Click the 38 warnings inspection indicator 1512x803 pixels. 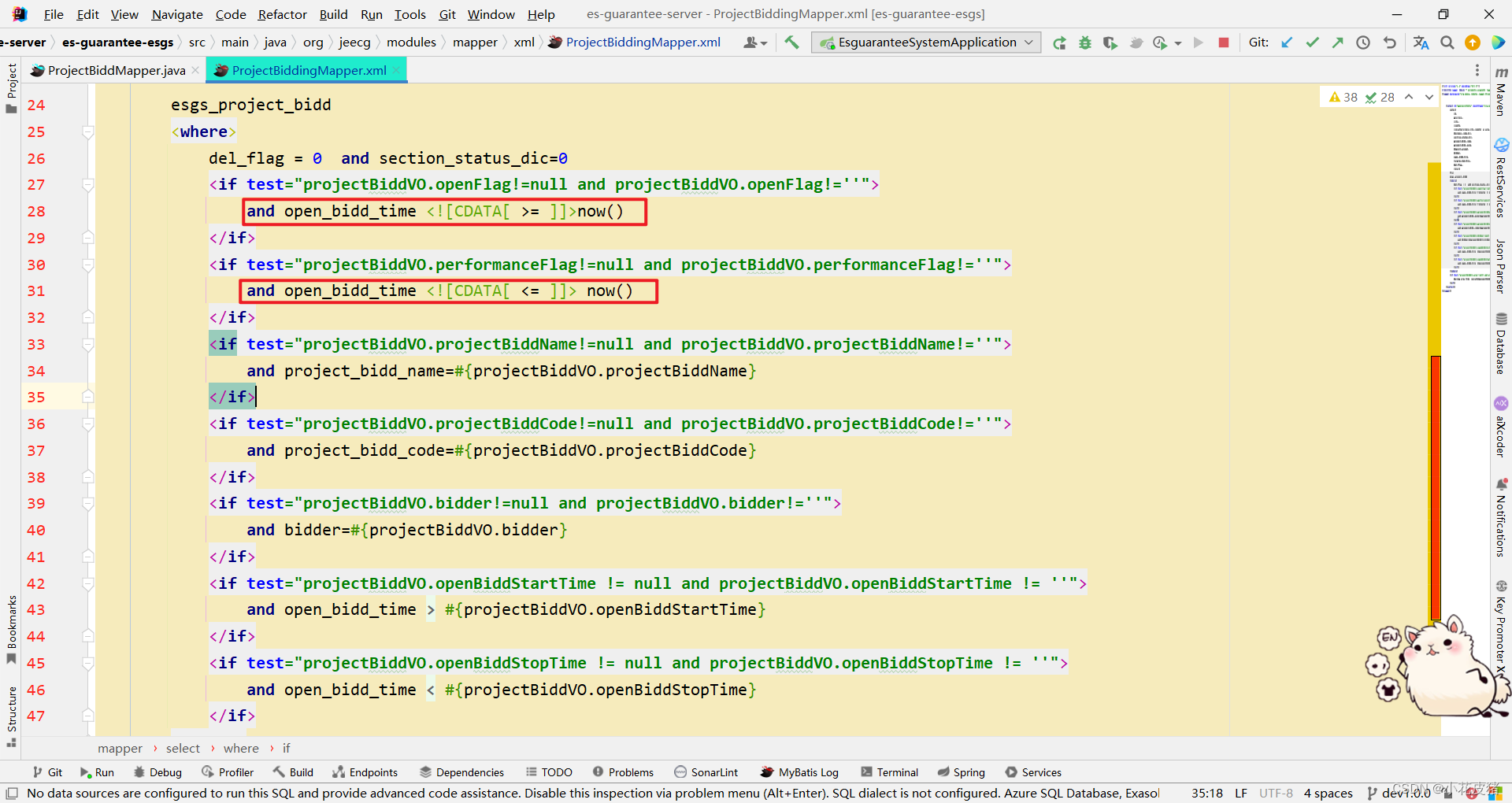(1343, 97)
